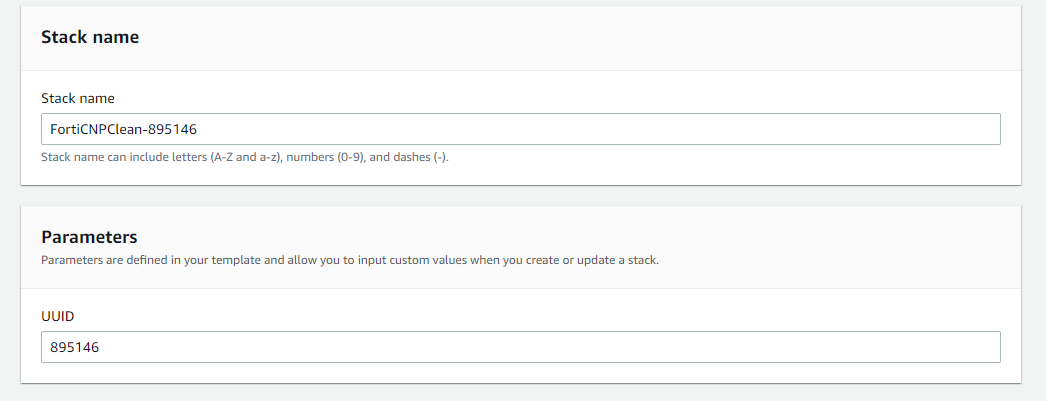The height and width of the screenshot is (401, 1046).
Task: Click the bold "Stack name" section heading
Action: 90,37
